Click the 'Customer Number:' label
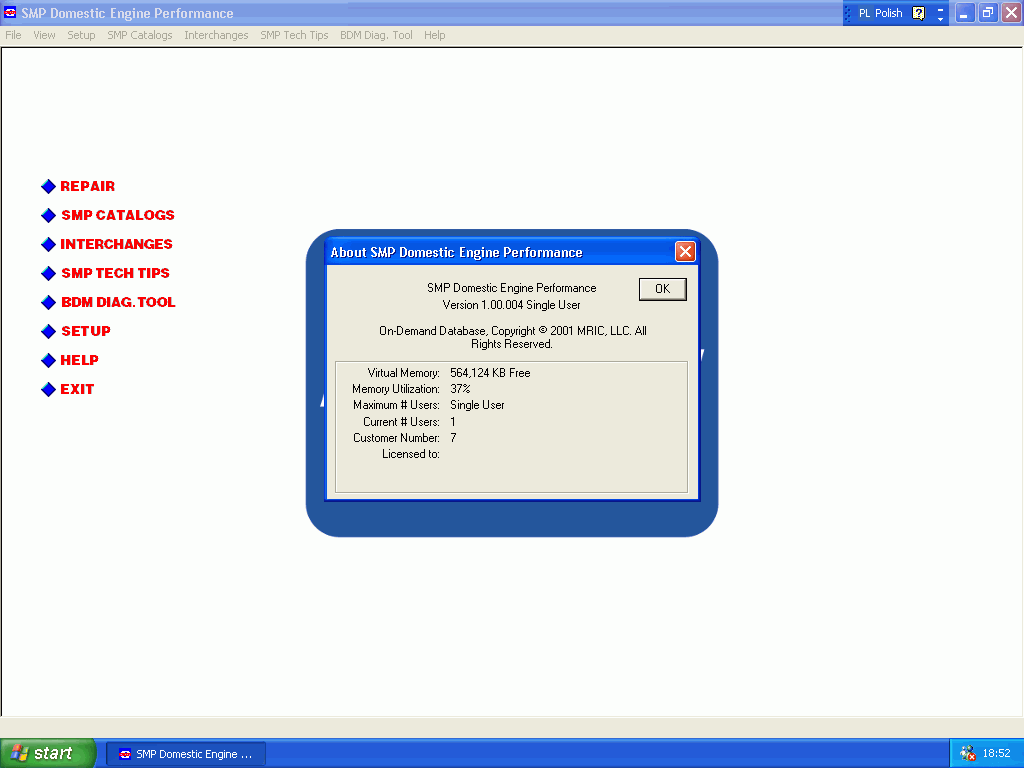The width and height of the screenshot is (1024, 768). tap(396, 438)
